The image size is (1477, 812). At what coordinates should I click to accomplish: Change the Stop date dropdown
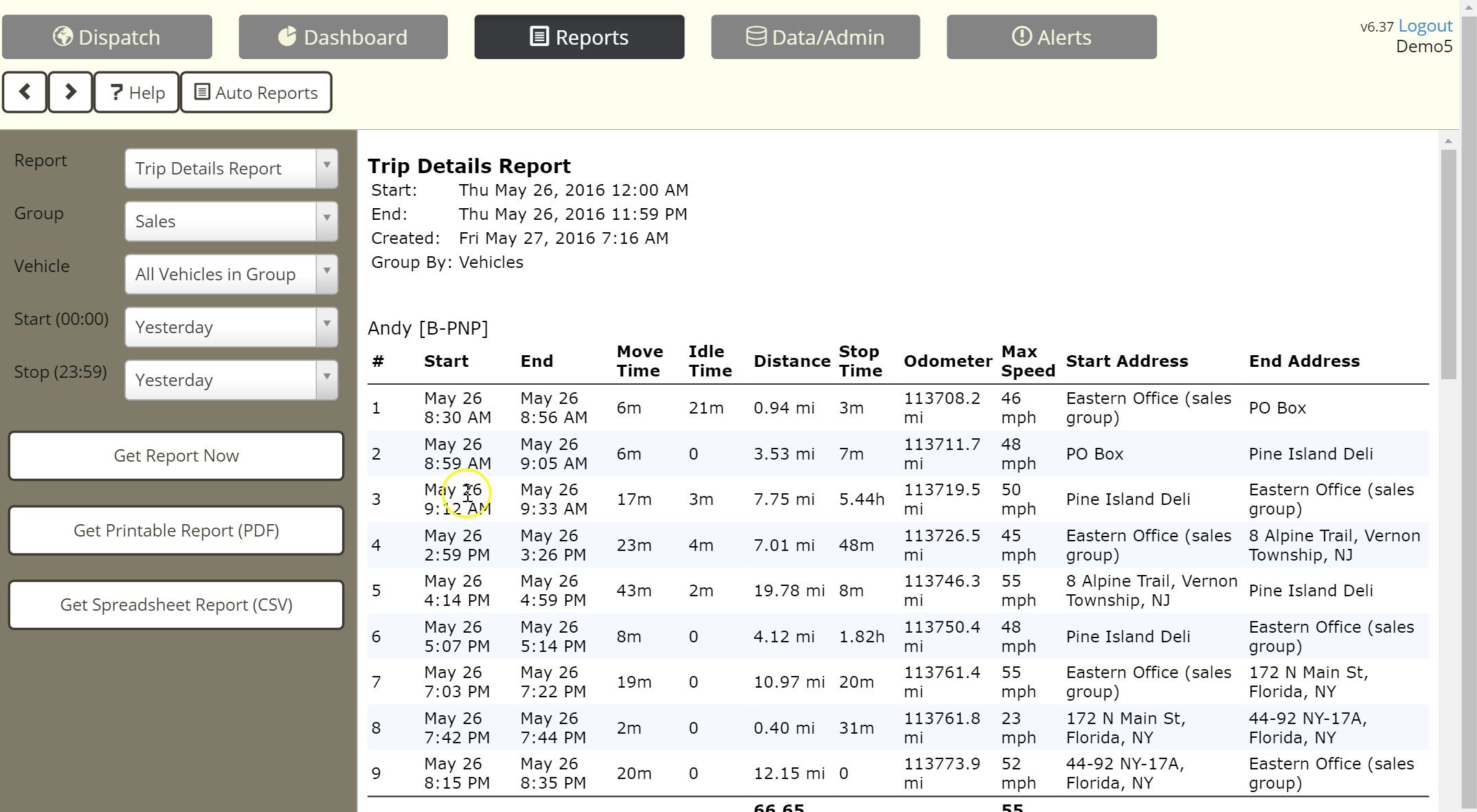tap(231, 380)
